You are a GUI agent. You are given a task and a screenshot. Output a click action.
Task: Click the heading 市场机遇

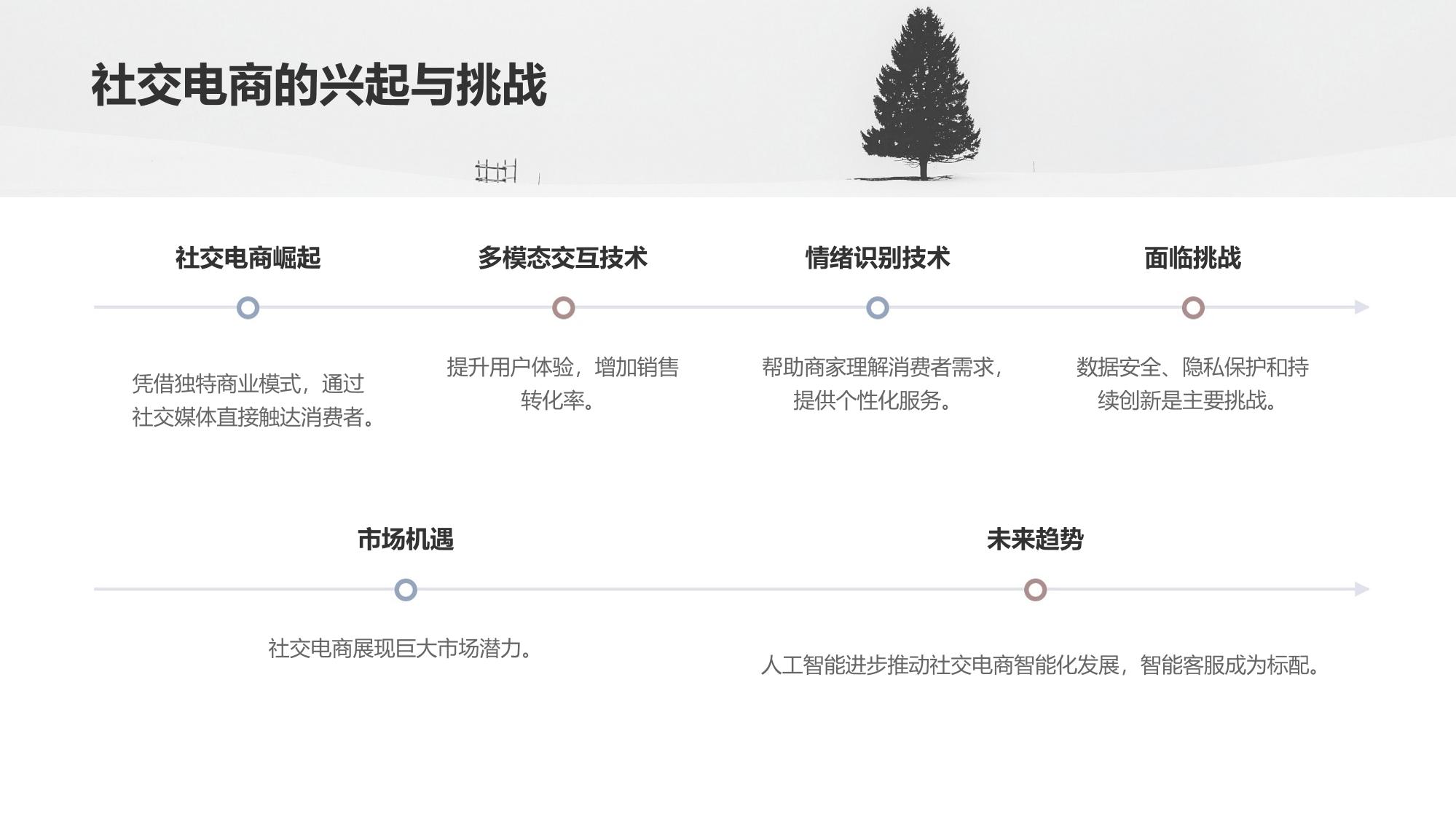pyautogui.click(x=406, y=539)
